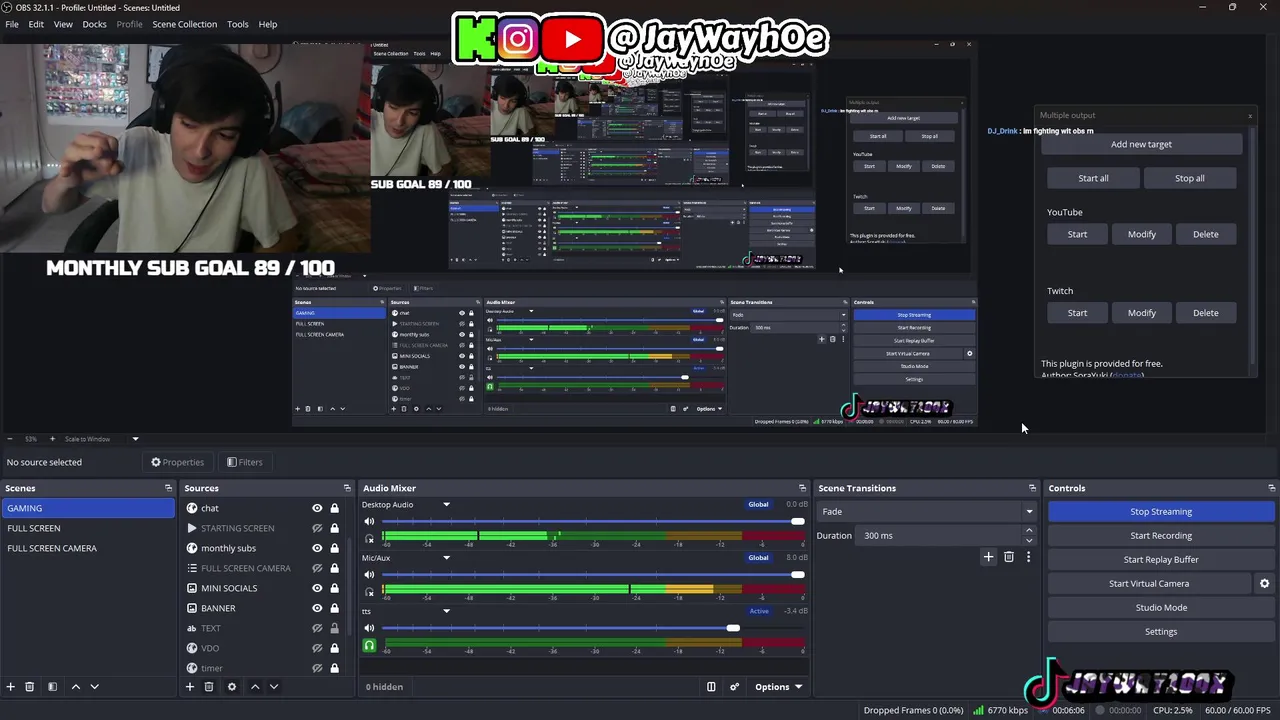
Task: Toggle Desktop Audio monitoring icon
Action: click(x=369, y=539)
